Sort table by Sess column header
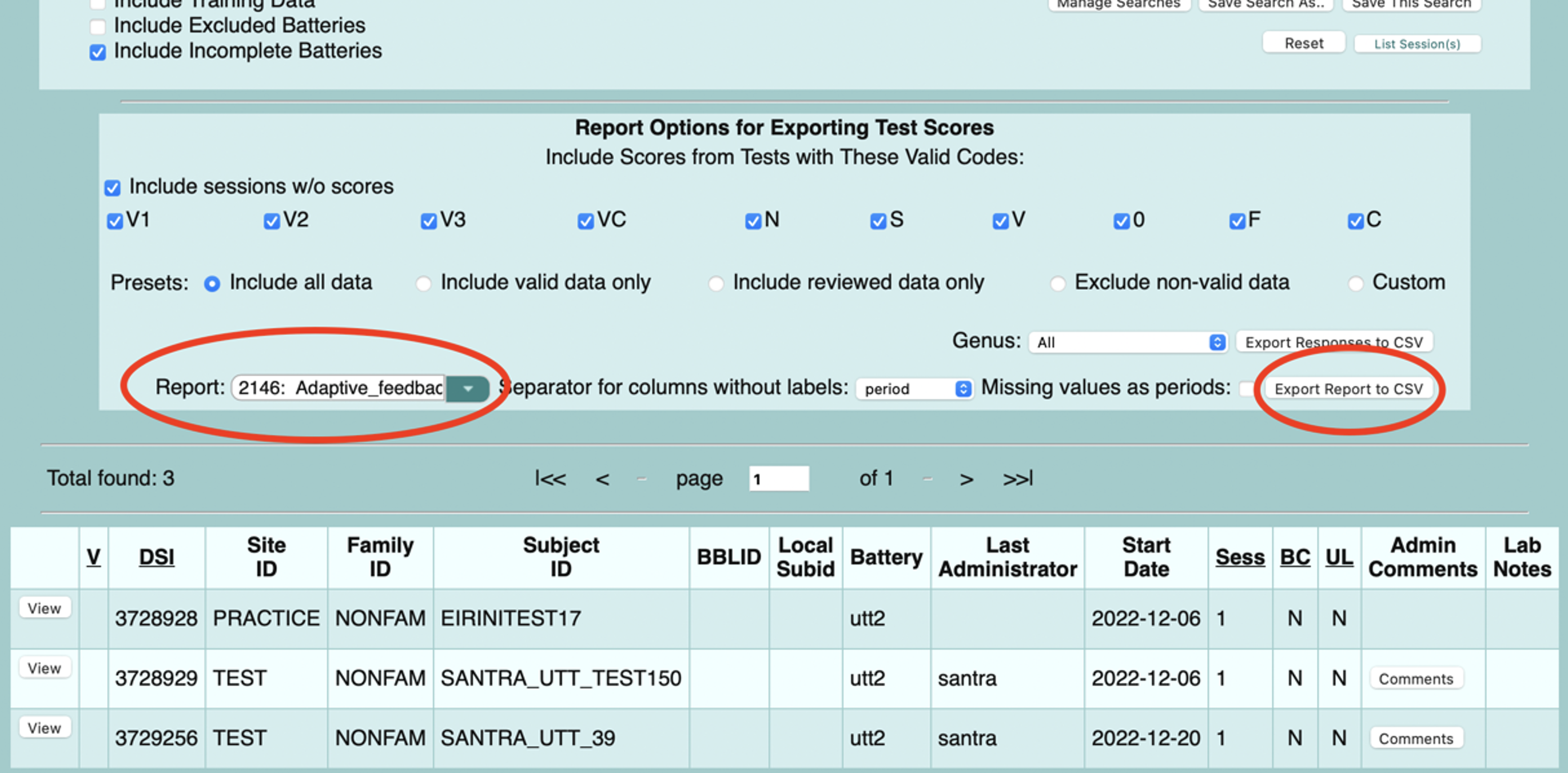 [x=1240, y=557]
